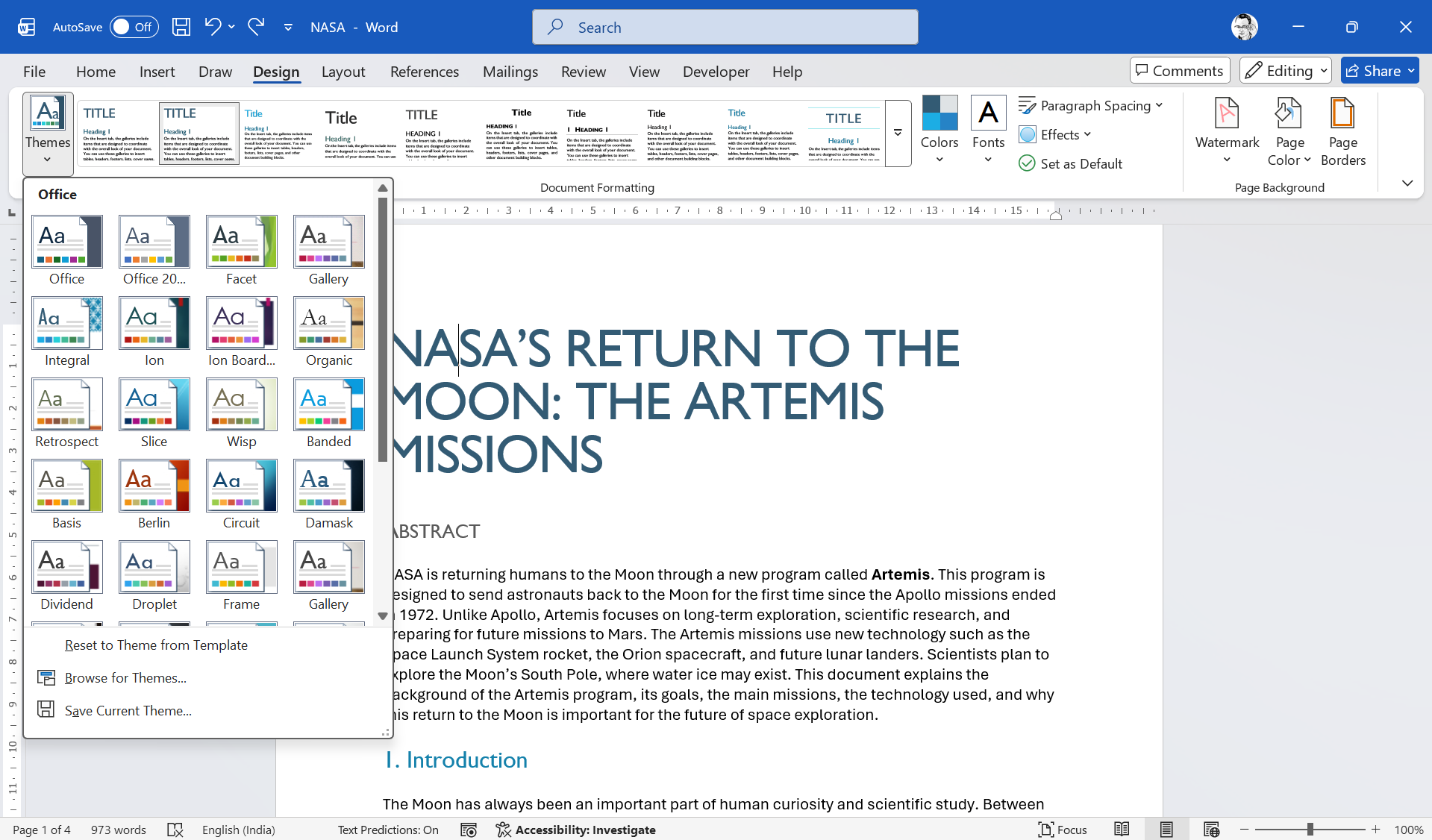1432x840 pixels.
Task: Switch to Read Mode view
Action: point(1121,830)
